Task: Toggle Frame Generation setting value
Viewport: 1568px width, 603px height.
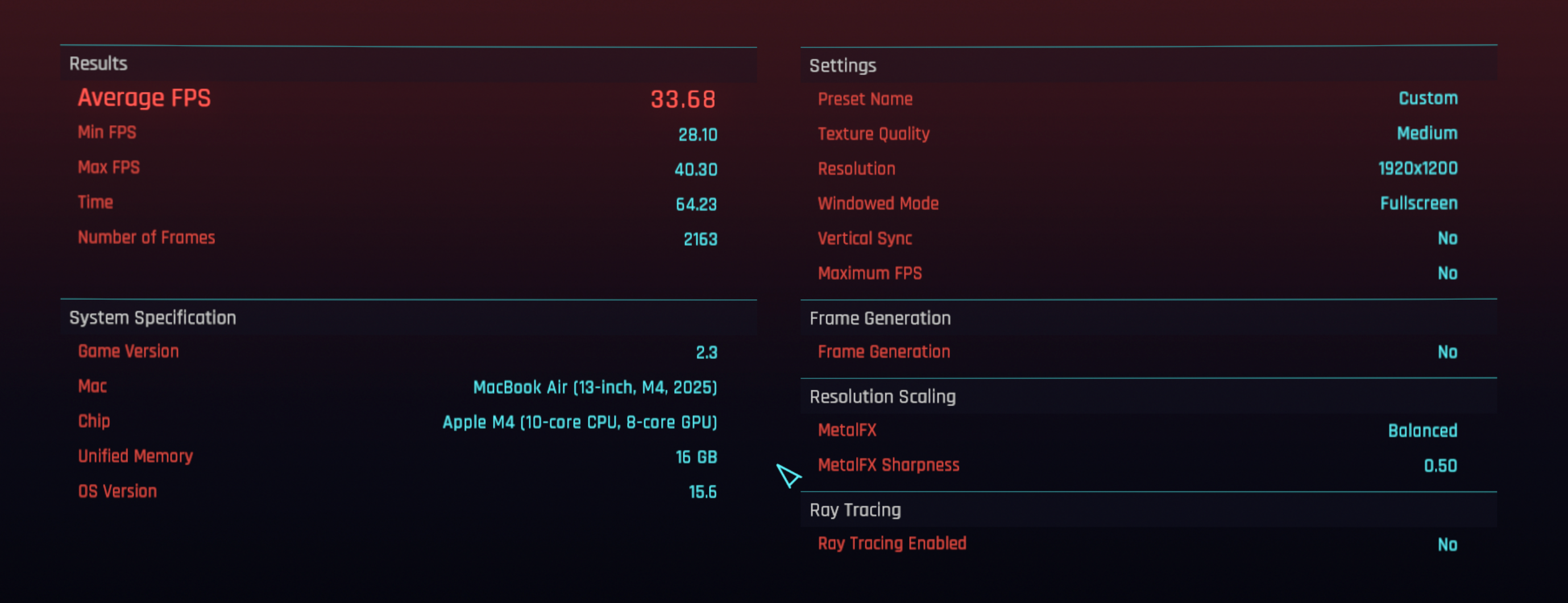Action: tap(1447, 353)
